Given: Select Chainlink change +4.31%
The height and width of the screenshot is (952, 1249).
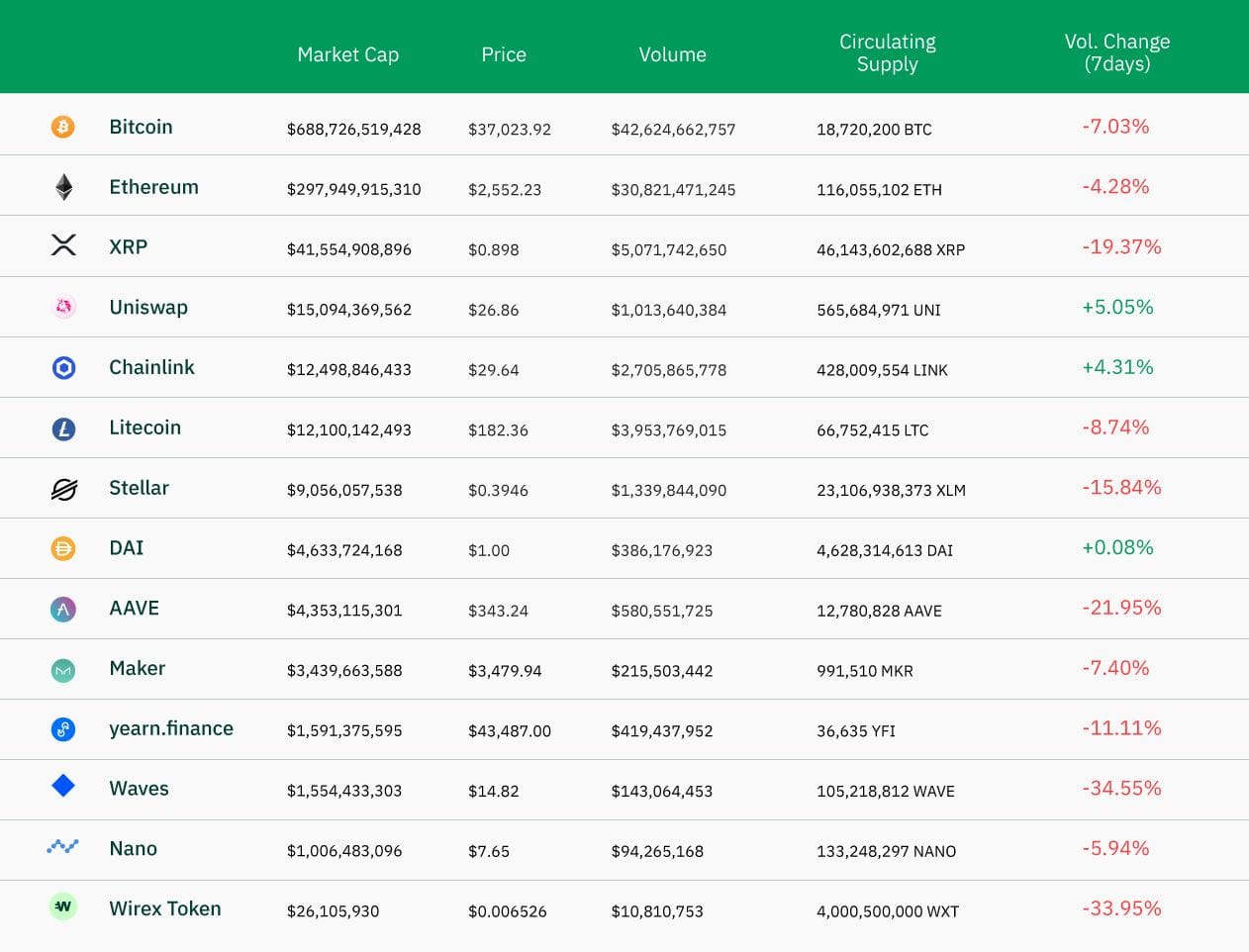Looking at the screenshot, I should pos(1117,367).
